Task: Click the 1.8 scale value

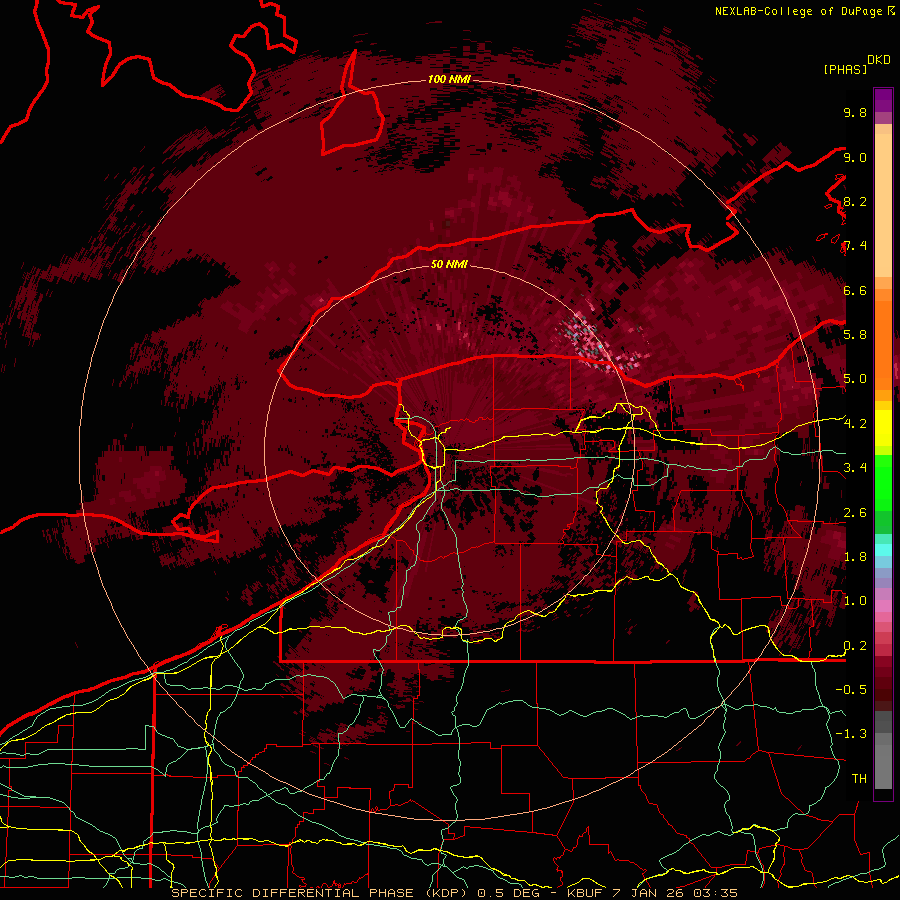Action: (855, 557)
